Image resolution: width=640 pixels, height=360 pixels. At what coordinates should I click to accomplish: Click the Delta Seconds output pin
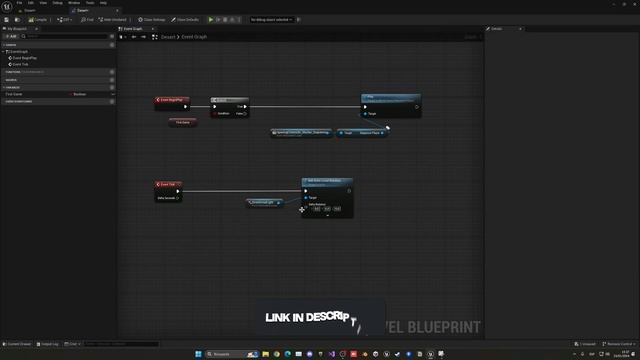[178, 198]
